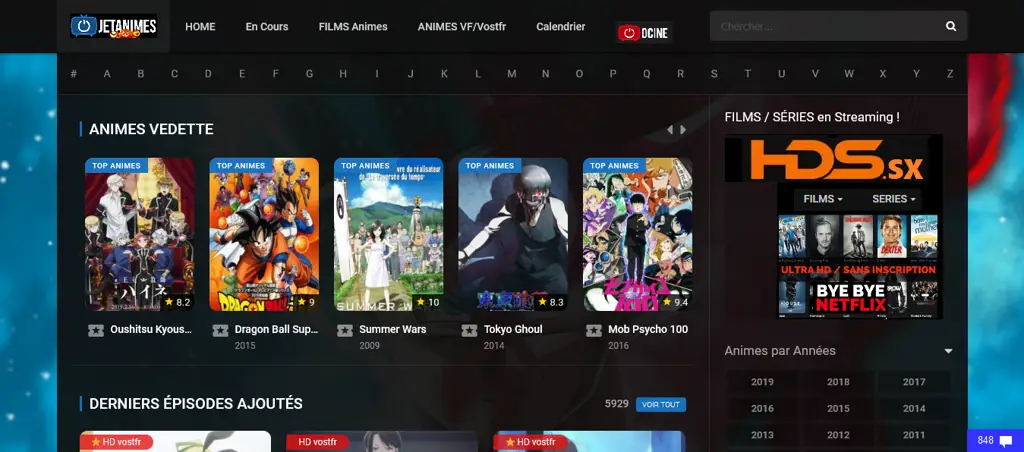Click the HDS.SX advertisement banner
Viewport: 1024px width, 452px height.
tap(833, 227)
